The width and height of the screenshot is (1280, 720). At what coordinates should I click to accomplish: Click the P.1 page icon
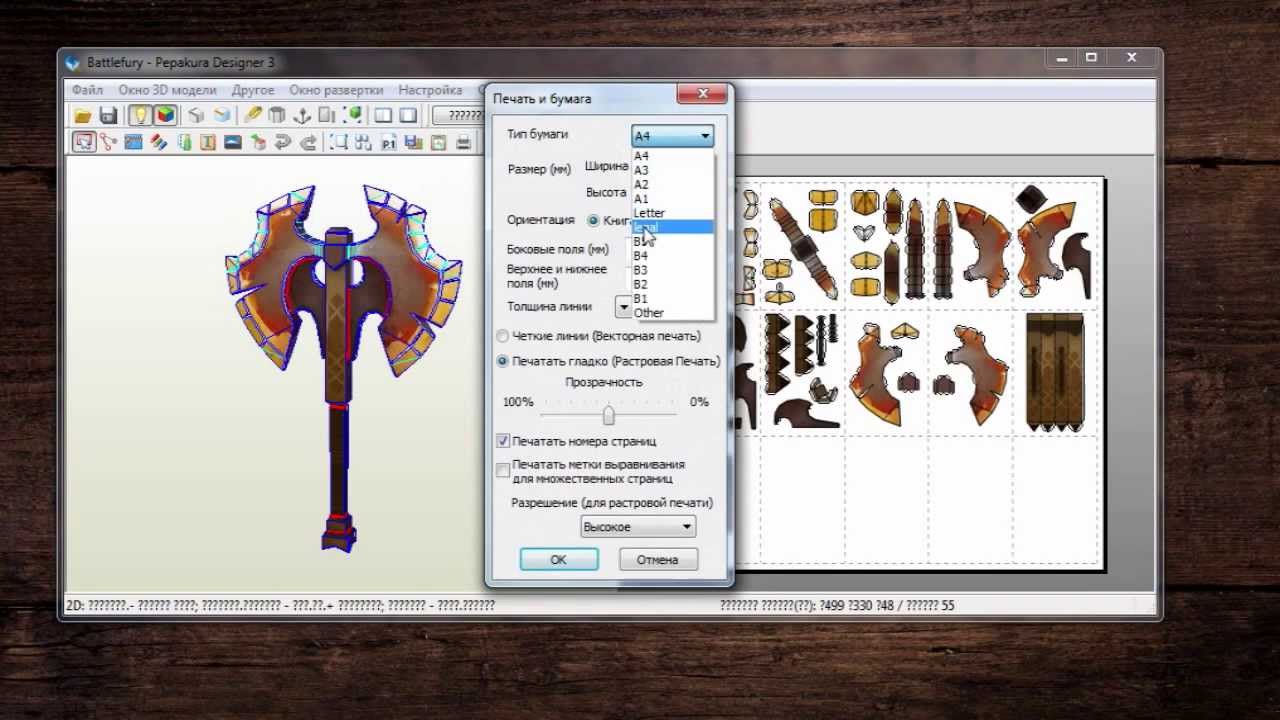point(388,142)
